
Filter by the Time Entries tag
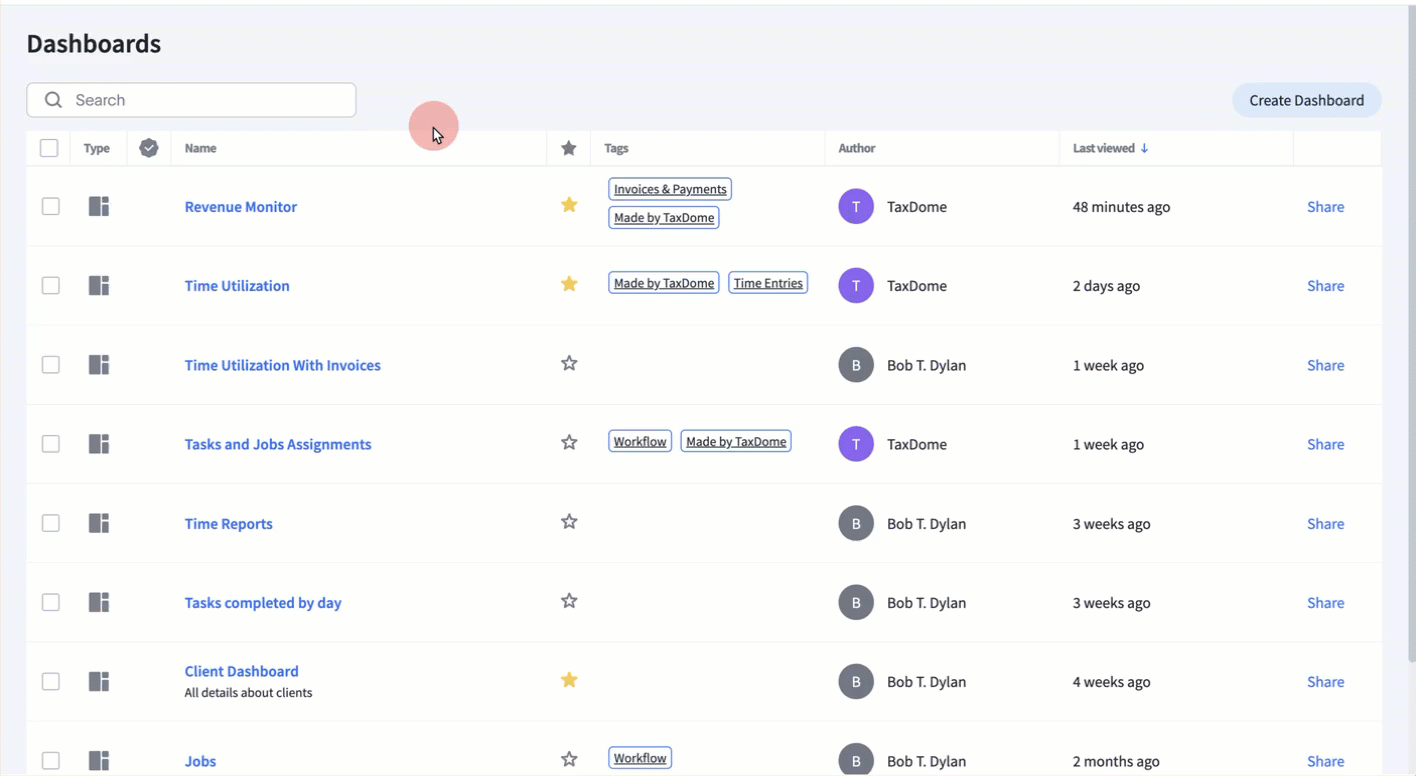[x=767, y=283]
